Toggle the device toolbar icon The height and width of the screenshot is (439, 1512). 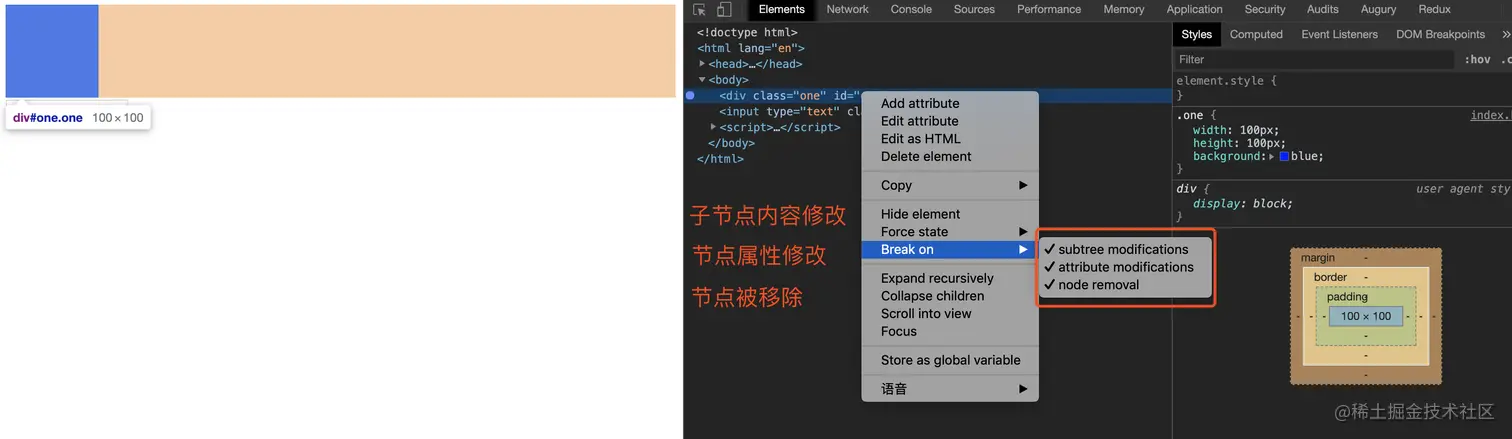pos(723,10)
